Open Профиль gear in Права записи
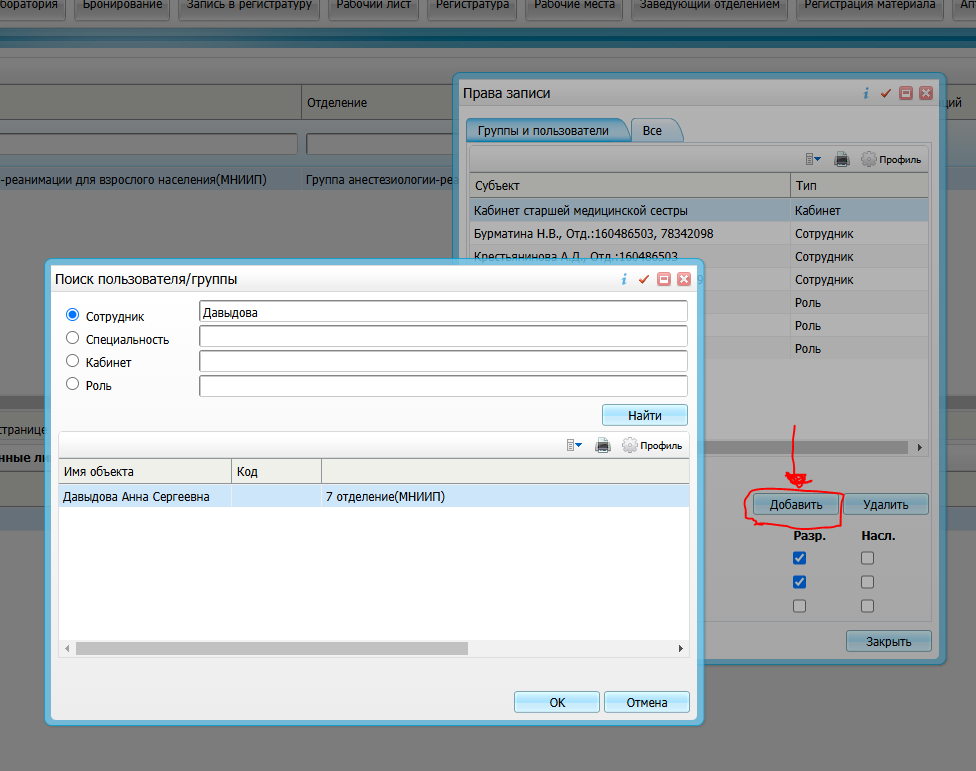The height and width of the screenshot is (771, 976). tap(891, 159)
